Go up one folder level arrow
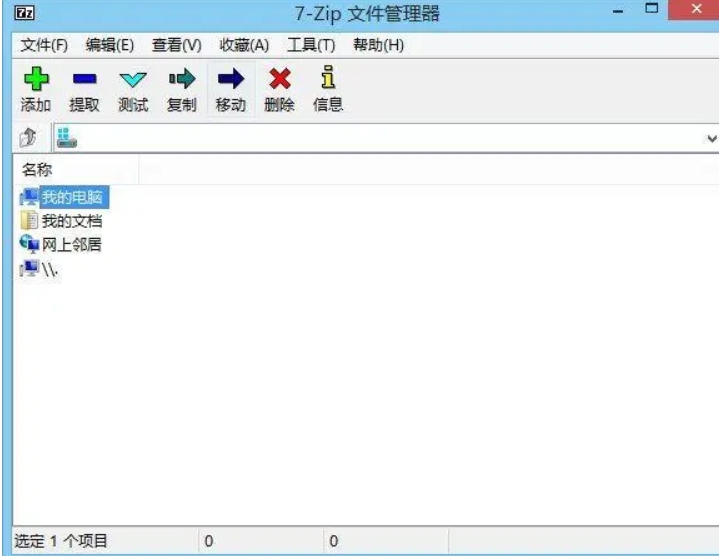Image resolution: width=719 pixels, height=556 pixels. 28,138
